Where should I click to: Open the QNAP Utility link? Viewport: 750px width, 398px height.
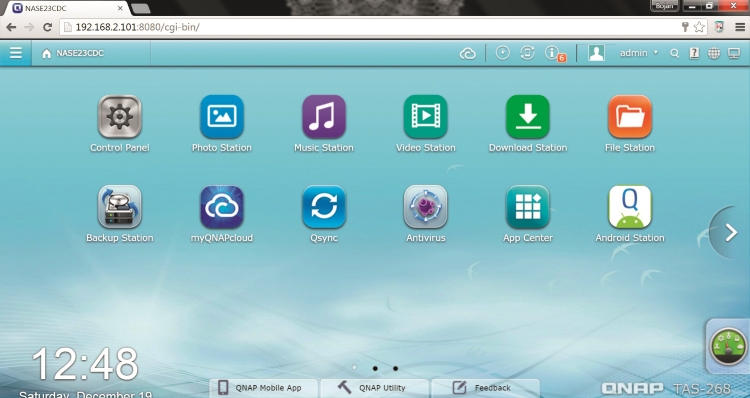(375, 388)
